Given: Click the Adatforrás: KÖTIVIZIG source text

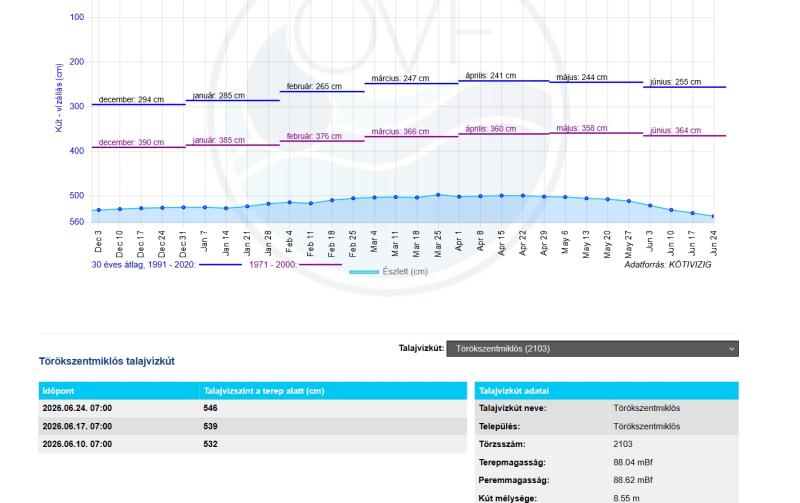Looking at the screenshot, I should (x=667, y=264).
